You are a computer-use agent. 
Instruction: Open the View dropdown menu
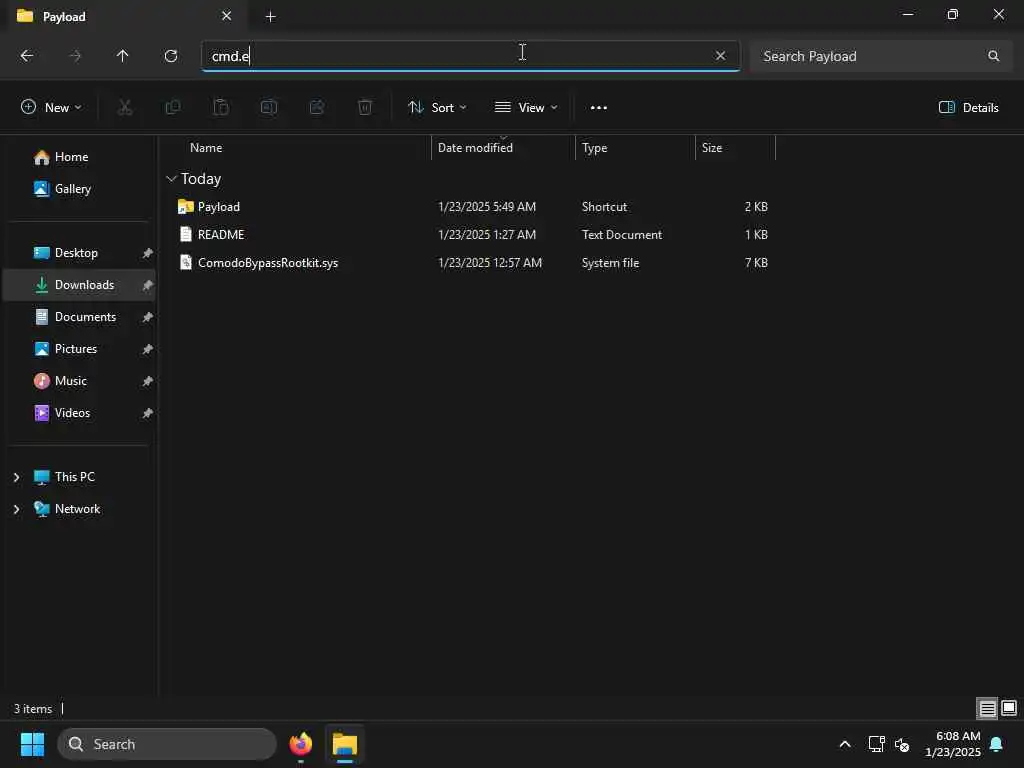tap(526, 107)
